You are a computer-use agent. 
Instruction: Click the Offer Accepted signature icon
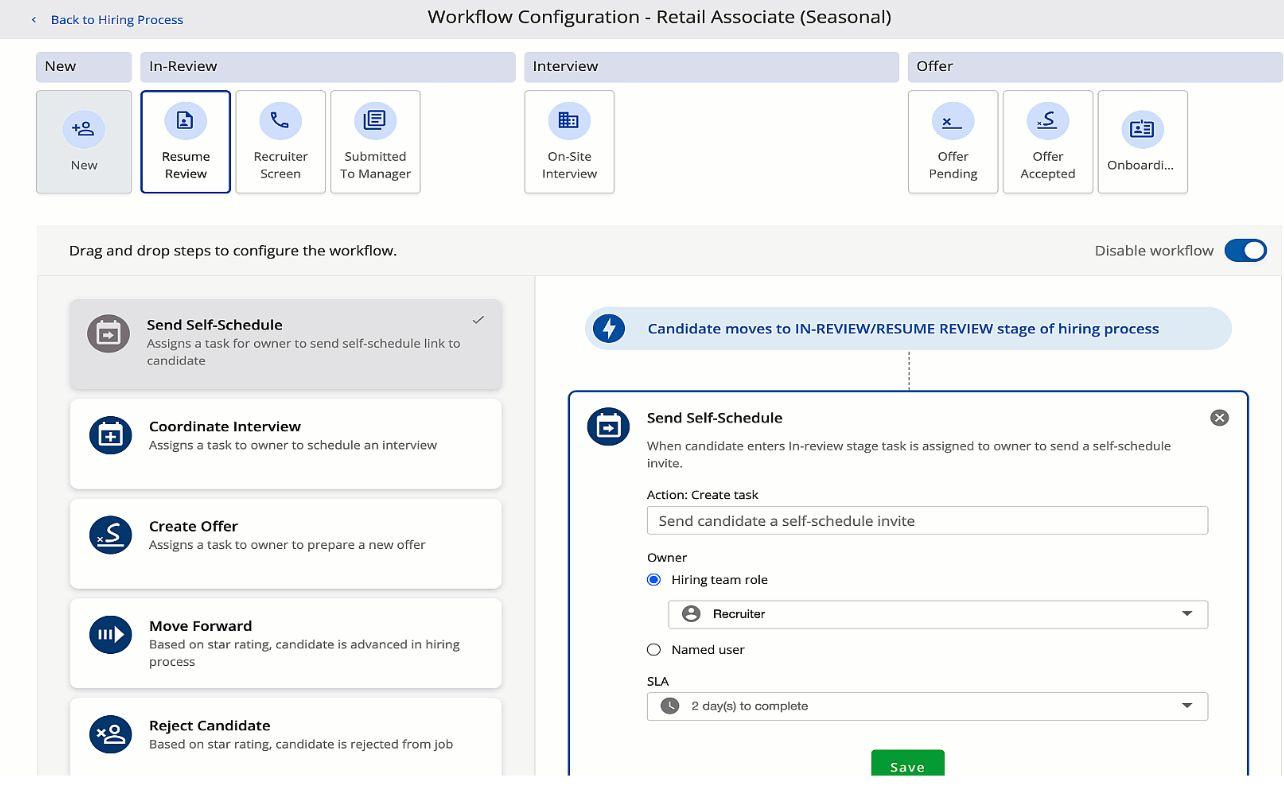click(1047, 121)
